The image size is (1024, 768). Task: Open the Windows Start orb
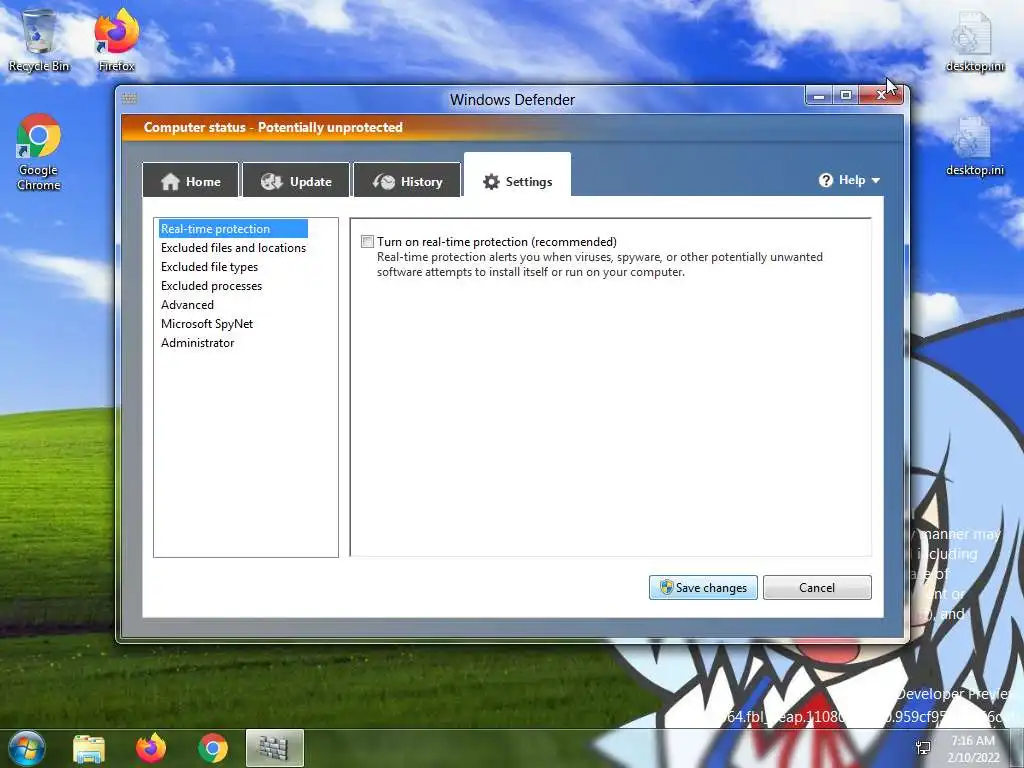point(27,748)
